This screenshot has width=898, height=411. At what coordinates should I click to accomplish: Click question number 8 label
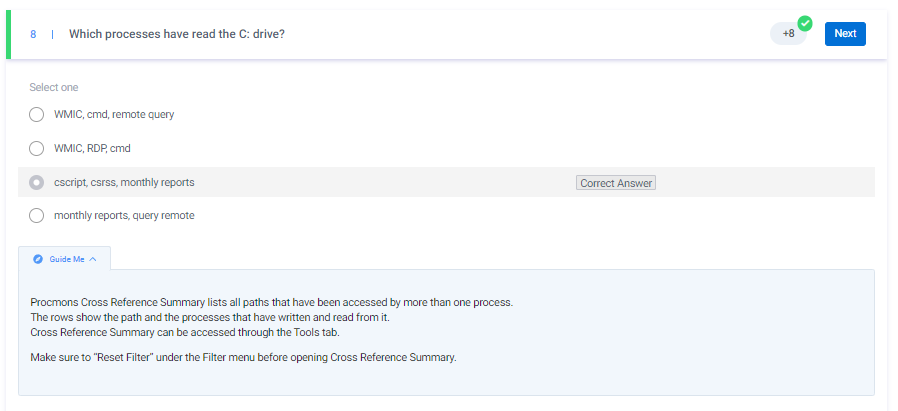[33, 34]
